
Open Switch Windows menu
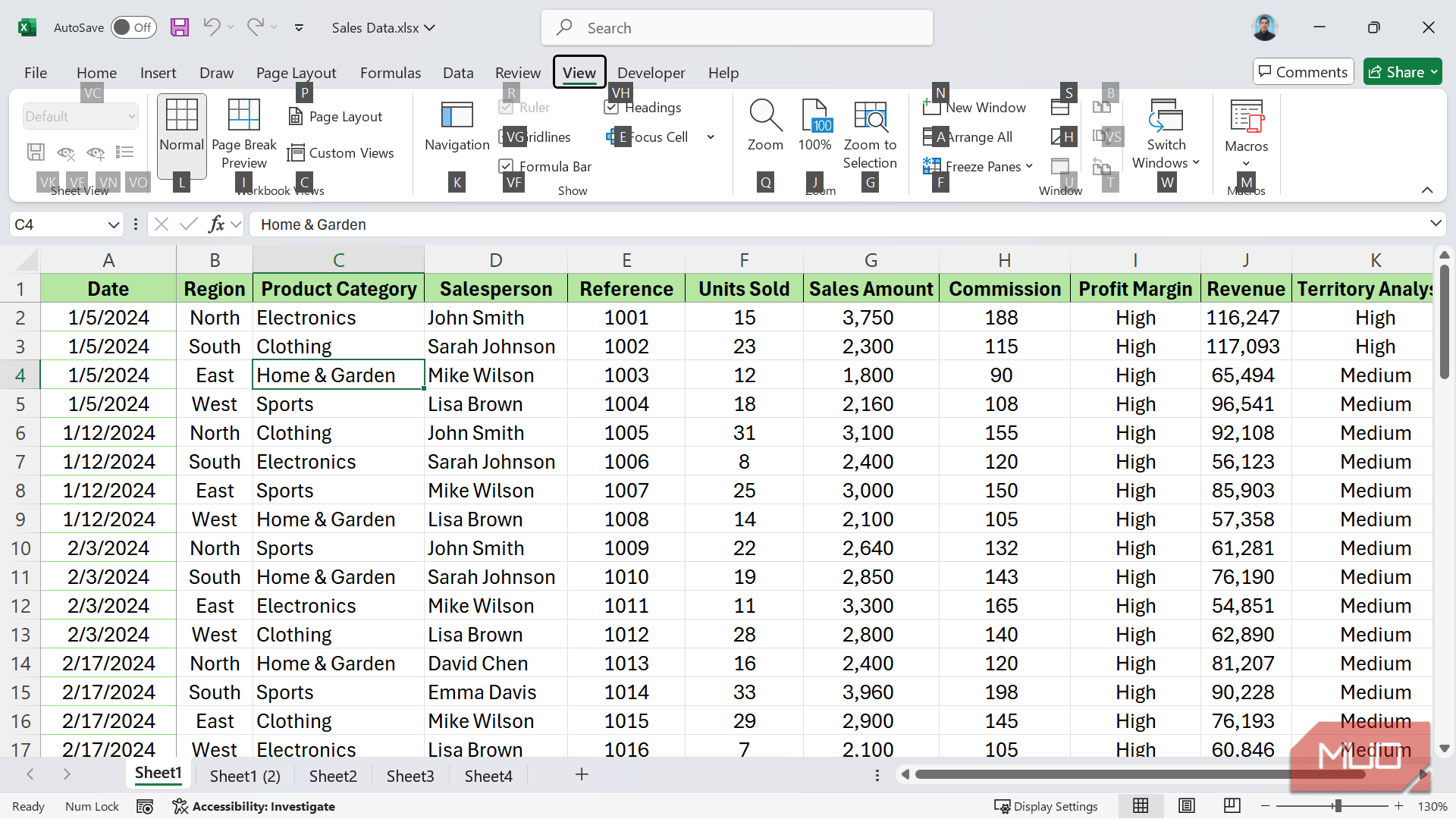pyautogui.click(x=1166, y=134)
